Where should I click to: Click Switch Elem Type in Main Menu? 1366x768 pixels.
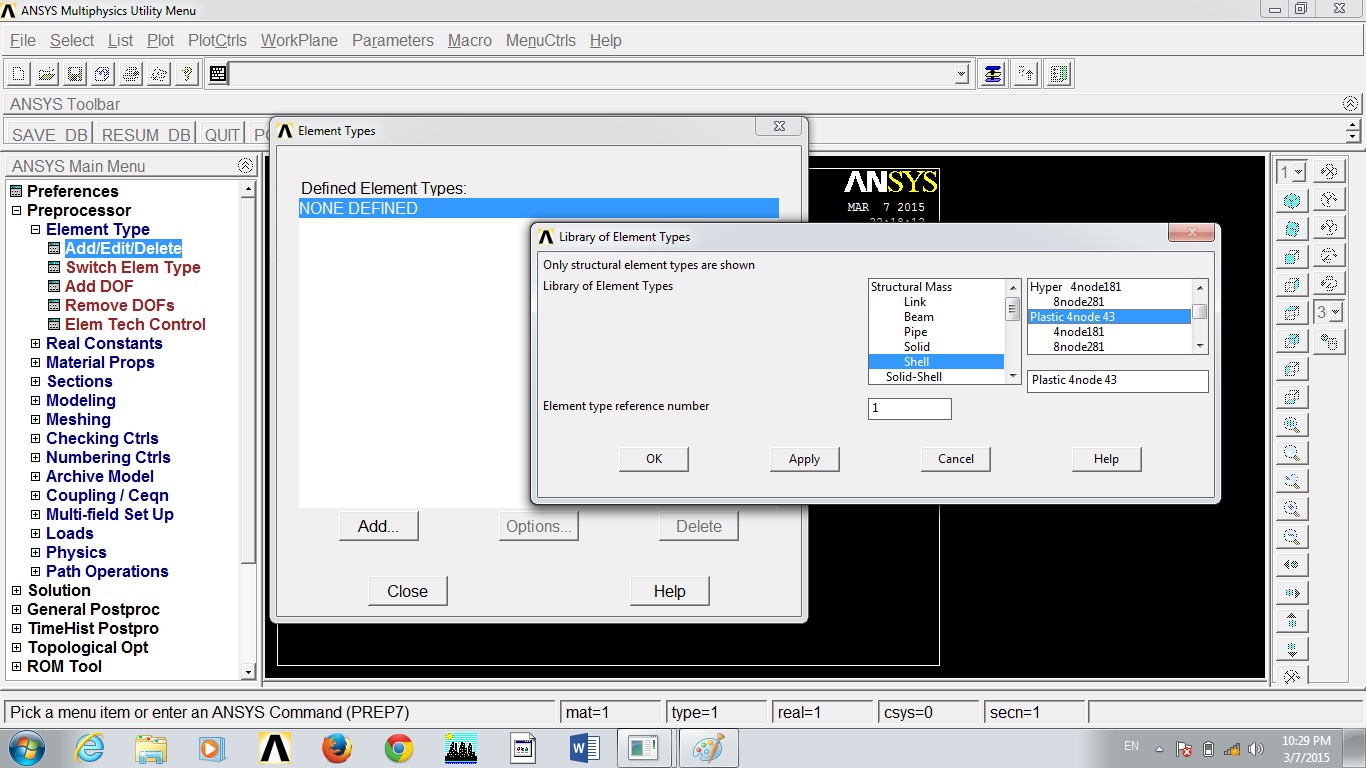click(x=133, y=267)
